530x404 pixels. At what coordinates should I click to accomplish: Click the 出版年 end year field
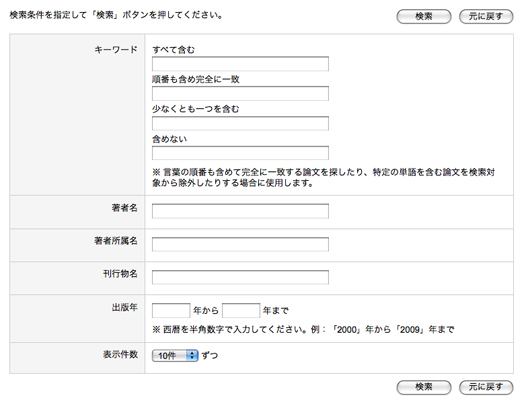241,310
